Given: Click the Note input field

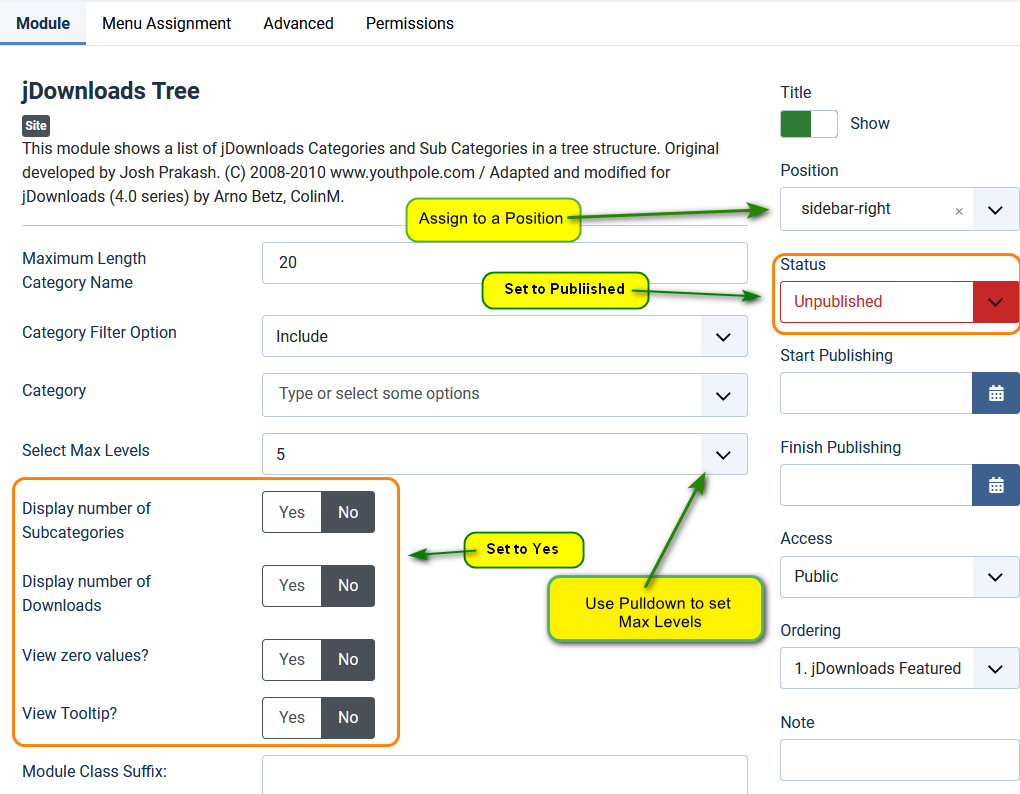Looking at the screenshot, I should point(900,760).
